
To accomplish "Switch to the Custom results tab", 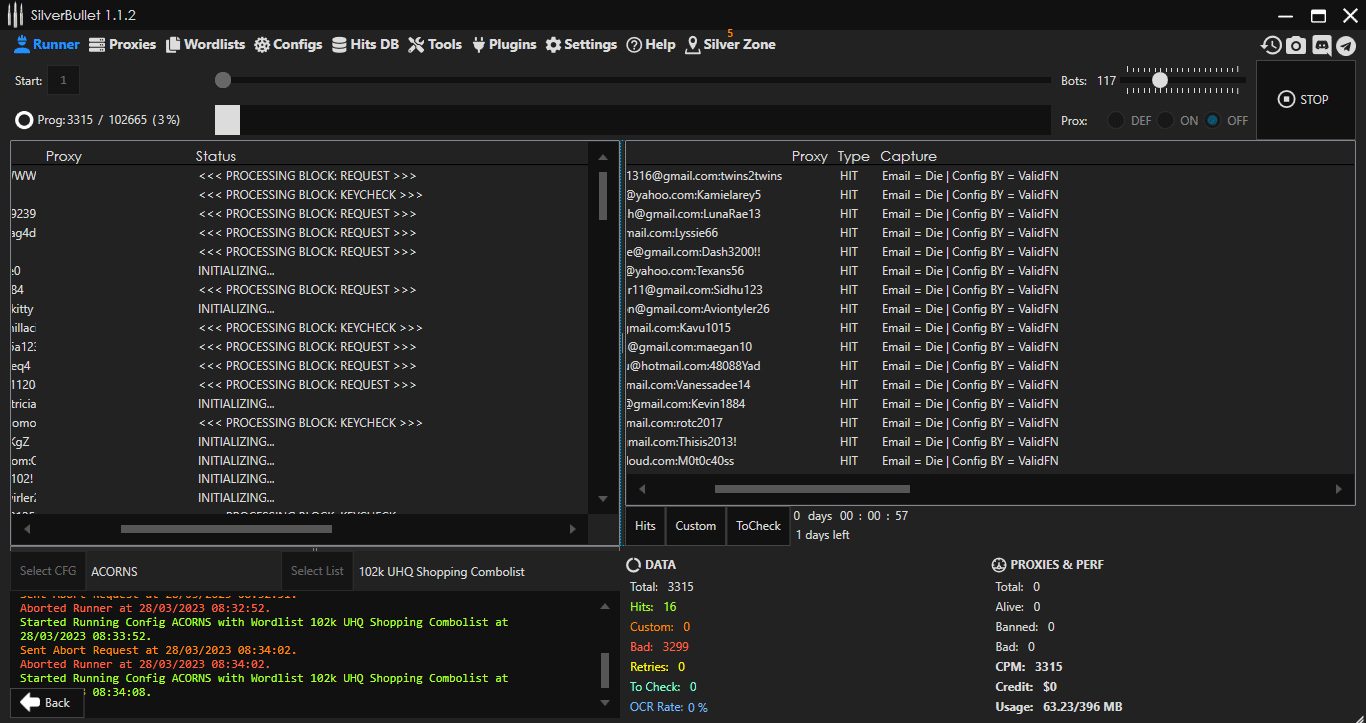I will pyautogui.click(x=695, y=526).
